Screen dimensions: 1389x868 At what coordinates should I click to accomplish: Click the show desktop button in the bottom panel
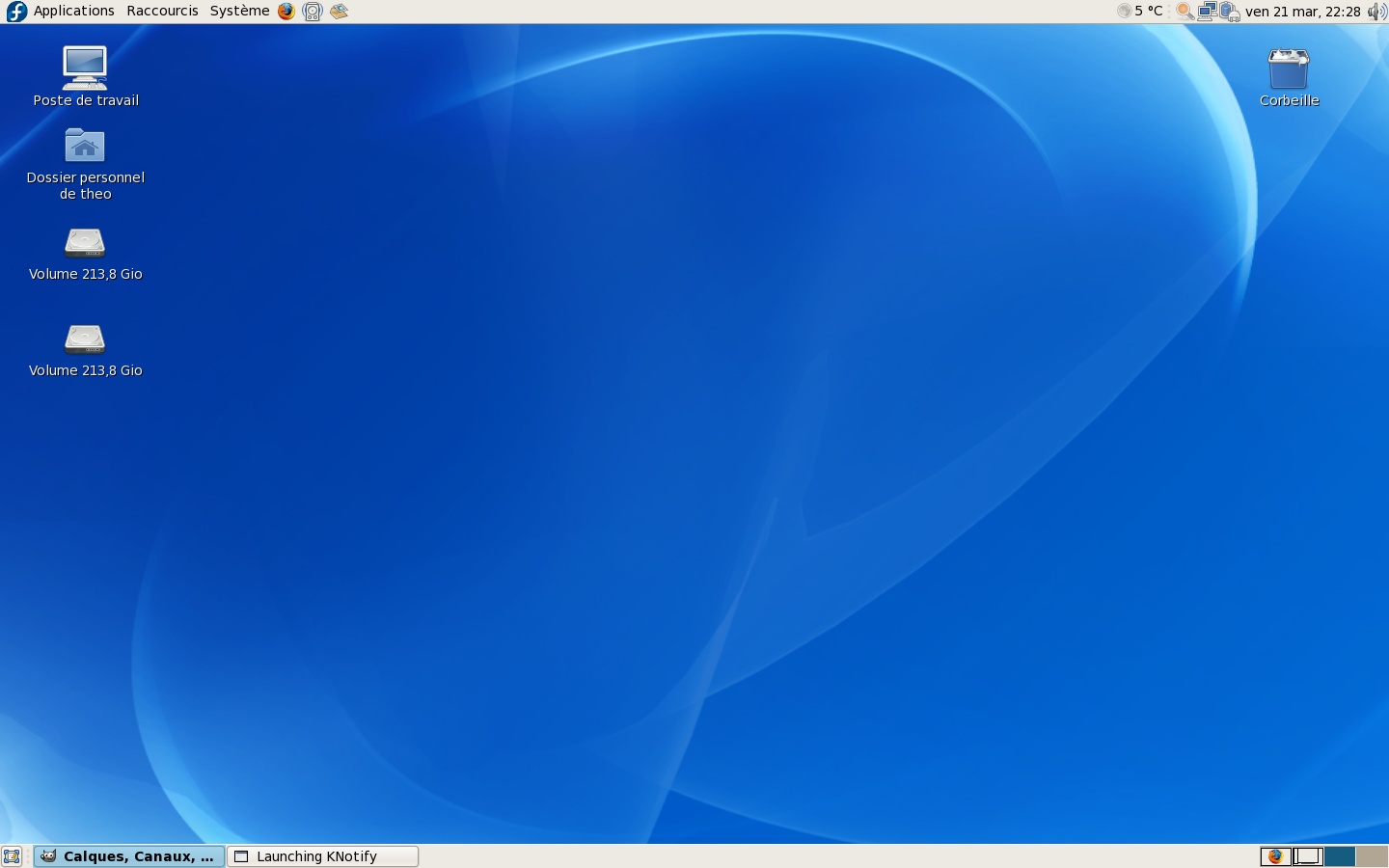point(12,856)
